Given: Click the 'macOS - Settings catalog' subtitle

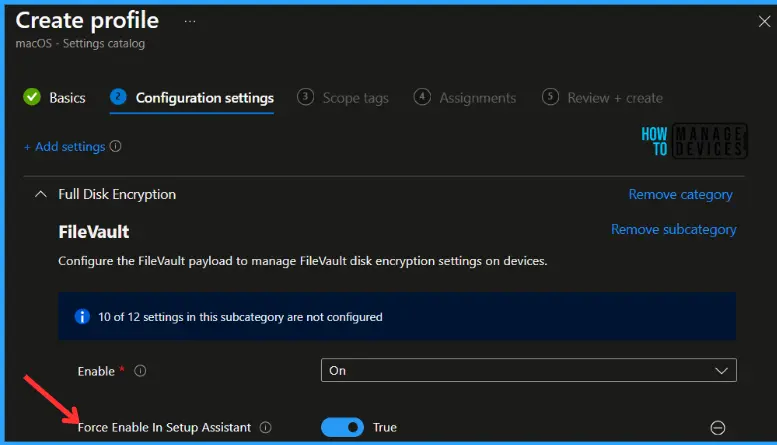Looking at the screenshot, I should tap(80, 44).
